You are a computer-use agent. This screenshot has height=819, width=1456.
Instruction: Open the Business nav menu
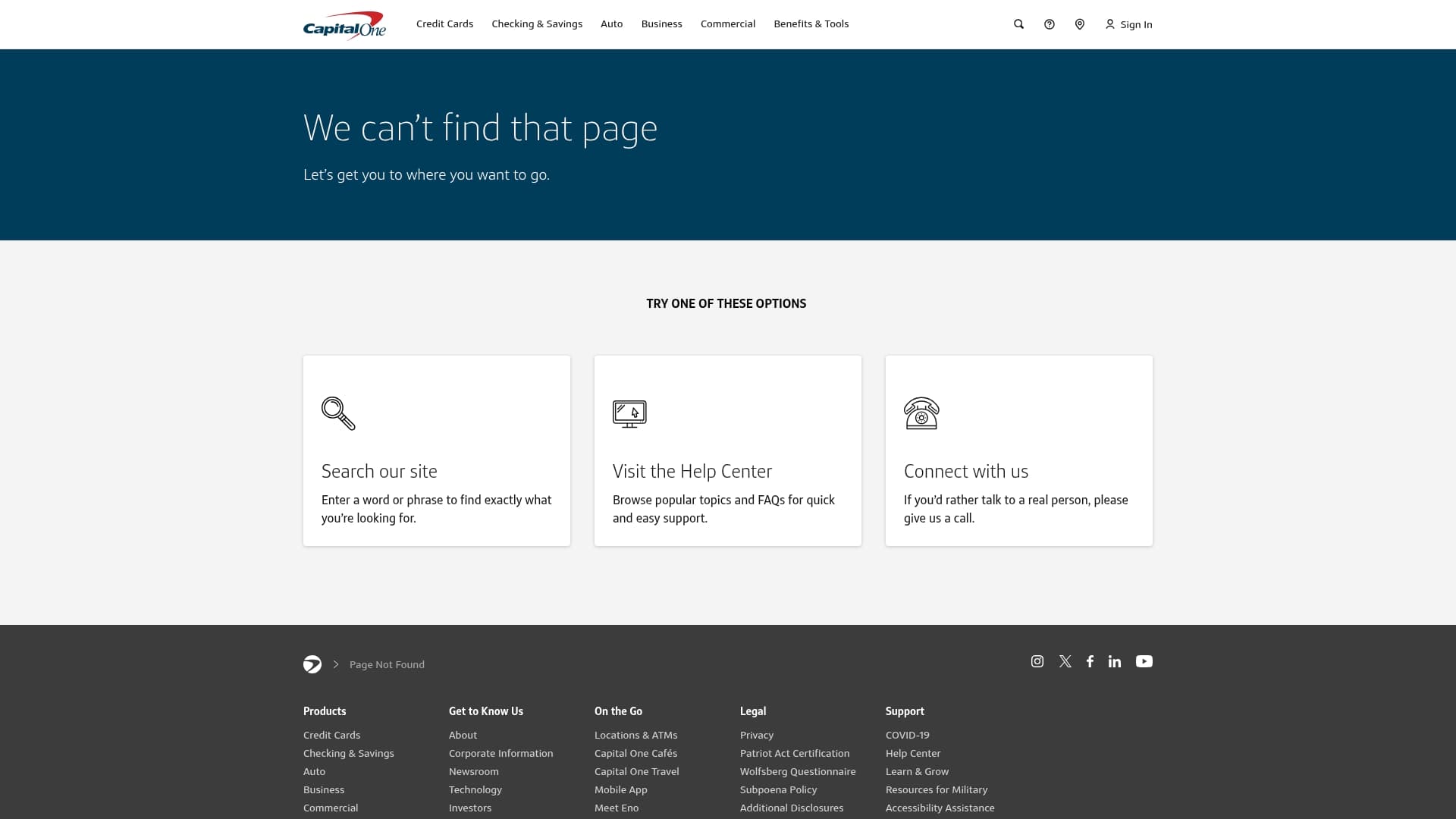pos(661,24)
